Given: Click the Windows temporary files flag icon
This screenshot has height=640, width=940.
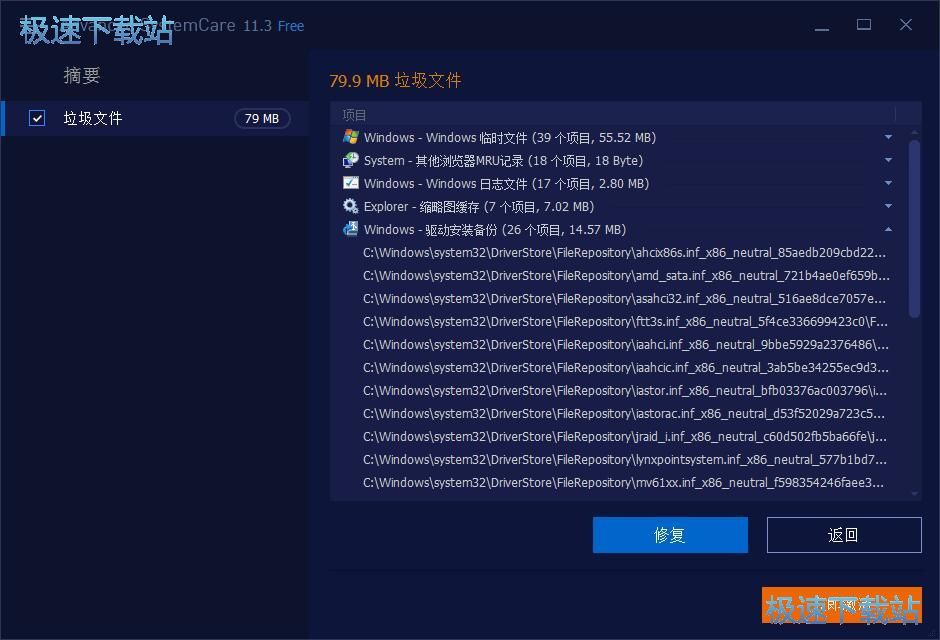Looking at the screenshot, I should [351, 137].
